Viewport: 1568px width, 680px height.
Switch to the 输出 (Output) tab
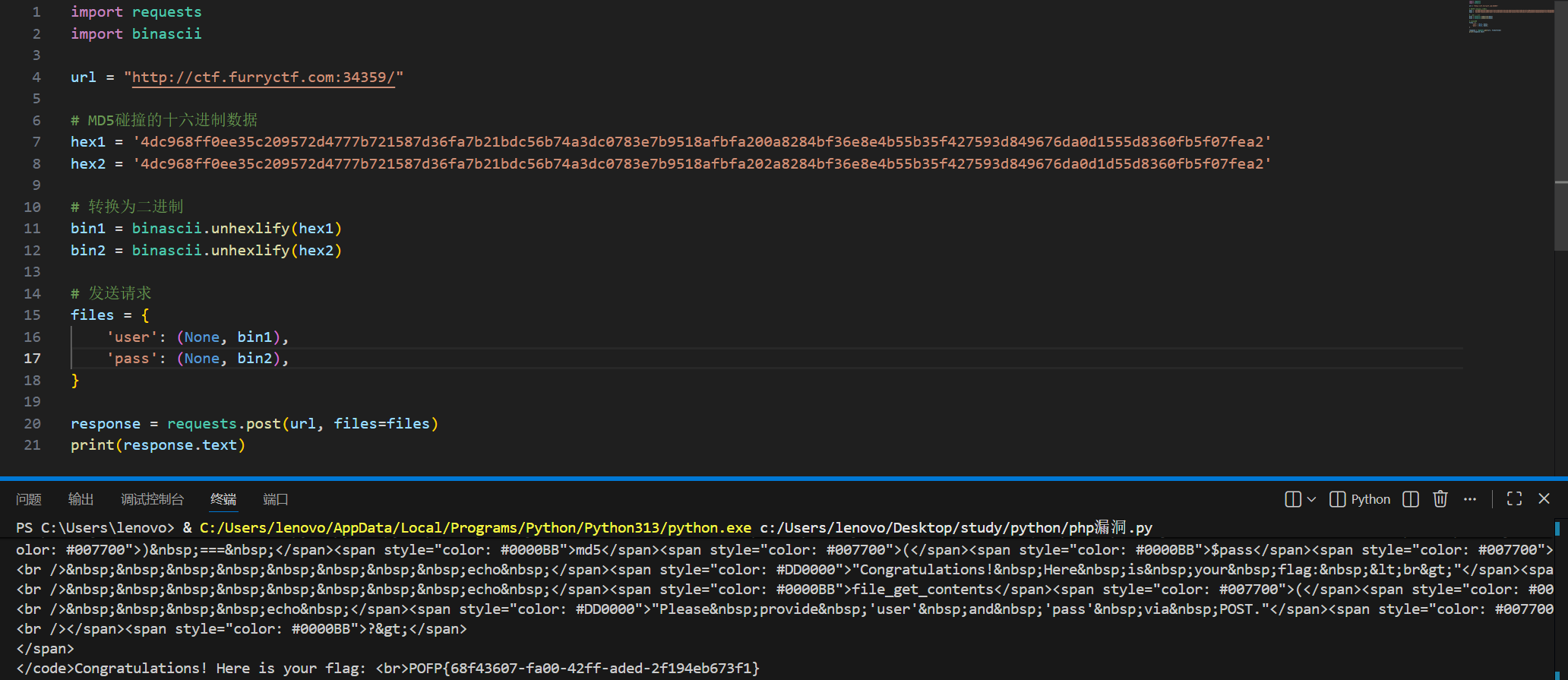coord(81,499)
